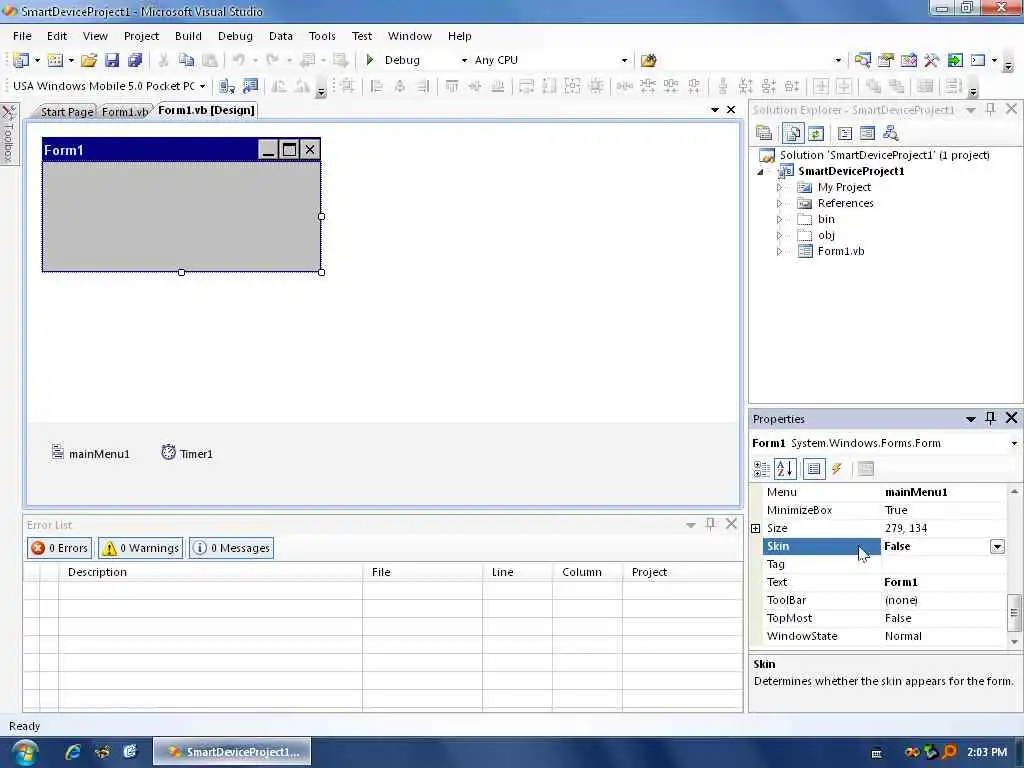
Task: Click the Windows Start button
Action: pos(24,752)
